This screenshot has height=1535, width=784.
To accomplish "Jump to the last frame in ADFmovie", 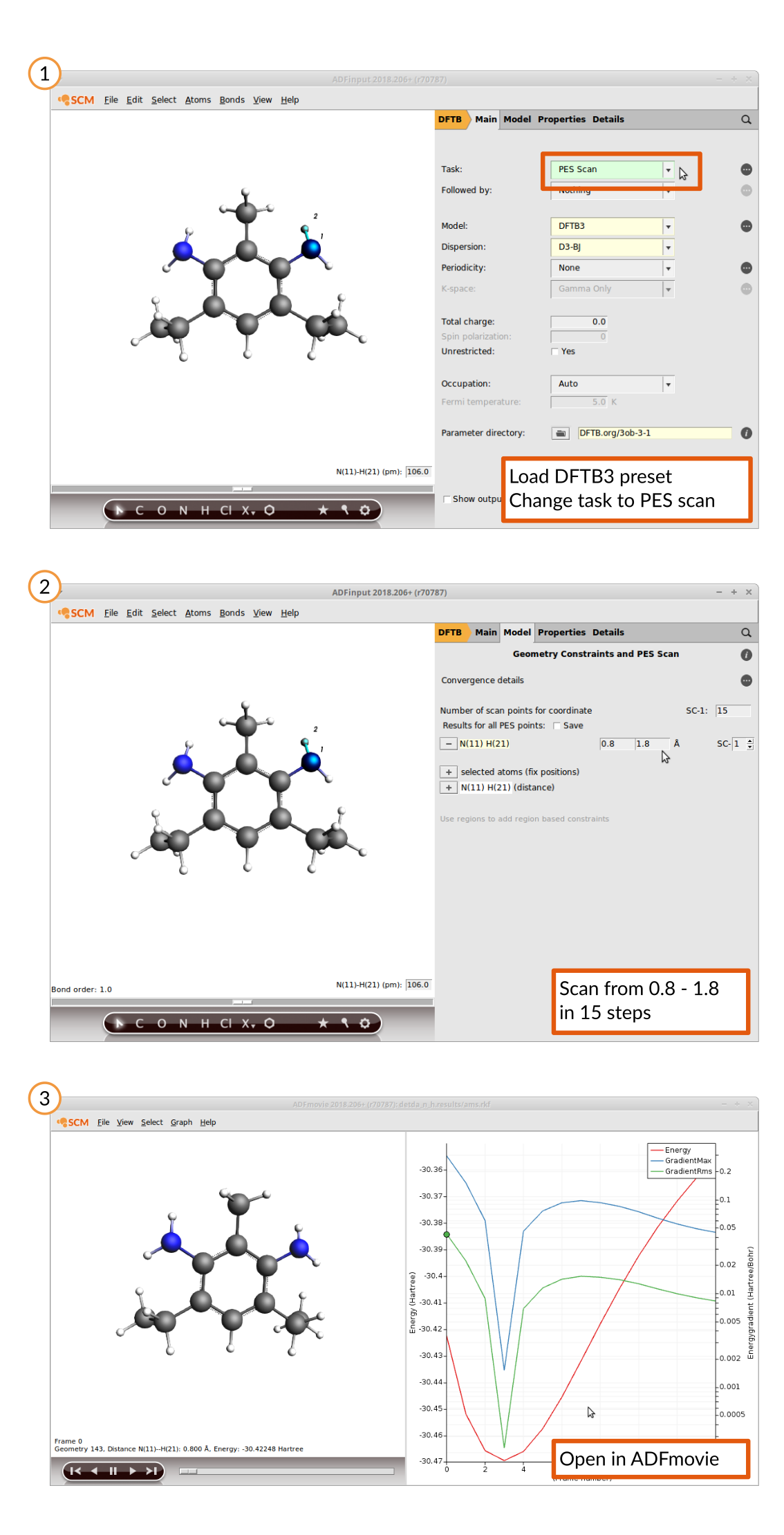I will point(151,1471).
